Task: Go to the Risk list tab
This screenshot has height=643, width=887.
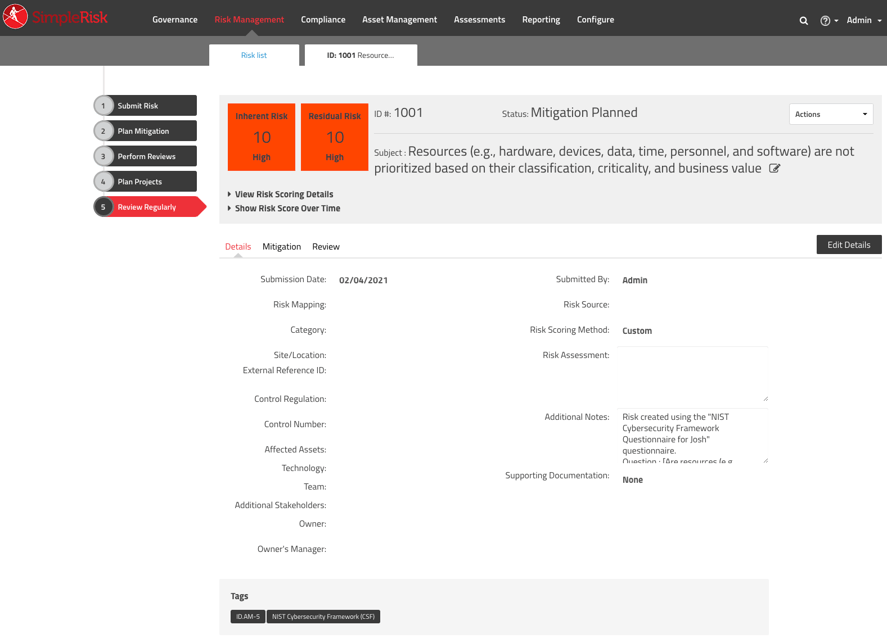Action: [x=254, y=56]
